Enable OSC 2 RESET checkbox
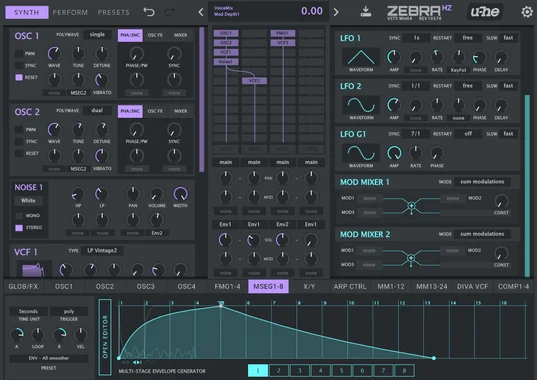 point(19,153)
